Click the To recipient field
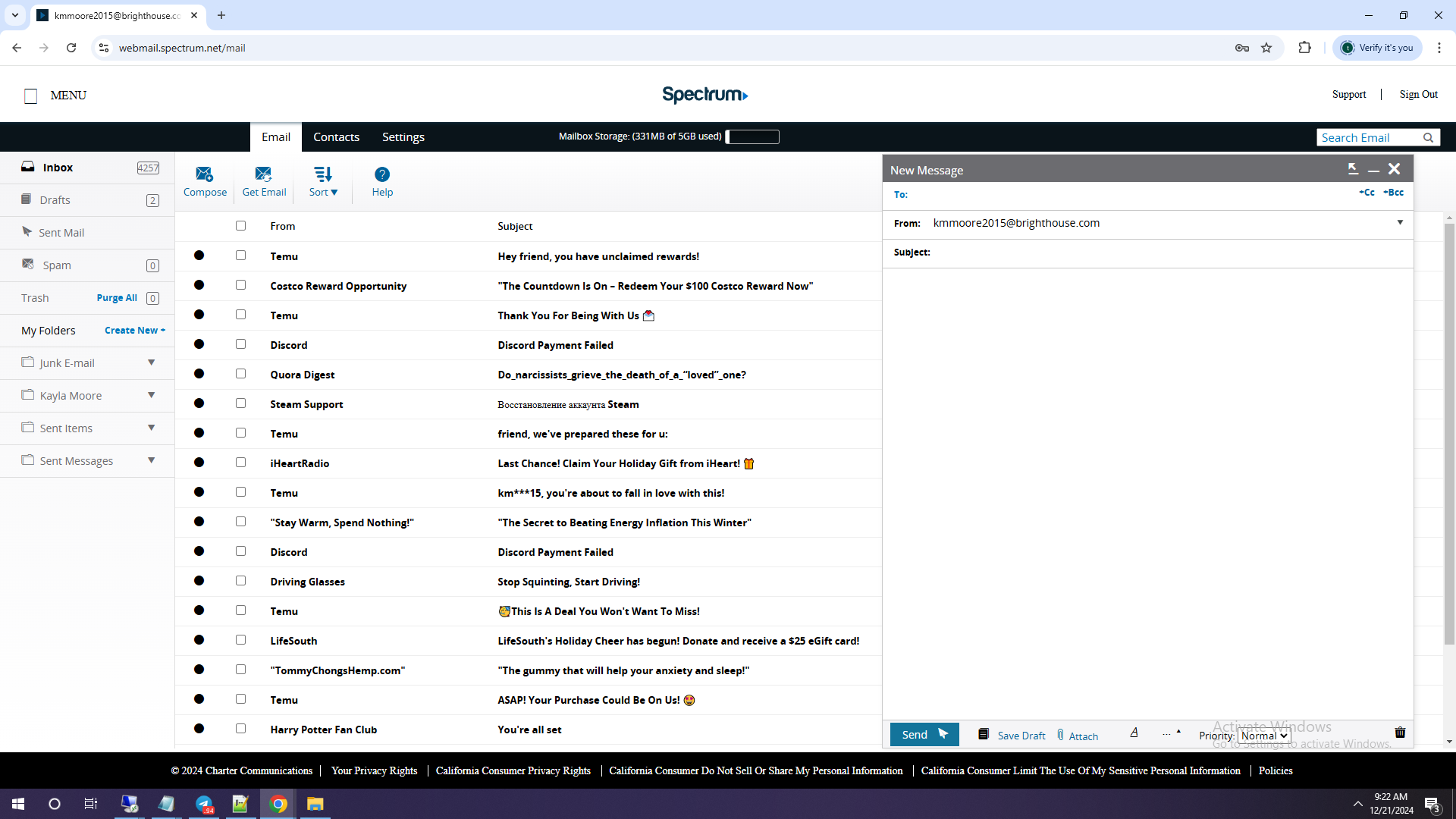The width and height of the screenshot is (1456, 819). tap(1130, 195)
